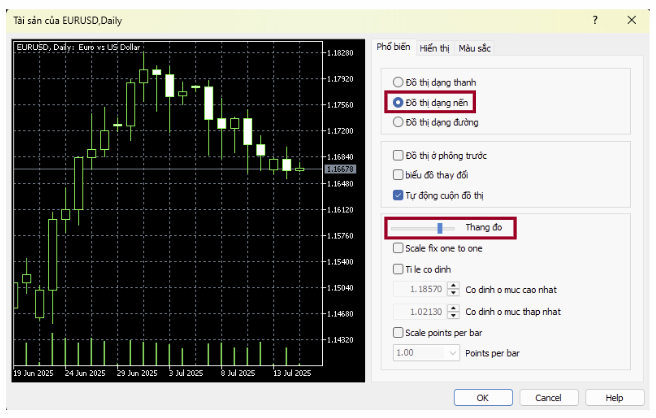This screenshot has height=418, width=656.
Task: Click the 1.18570 fixed maximum field
Action: [x=420, y=289]
